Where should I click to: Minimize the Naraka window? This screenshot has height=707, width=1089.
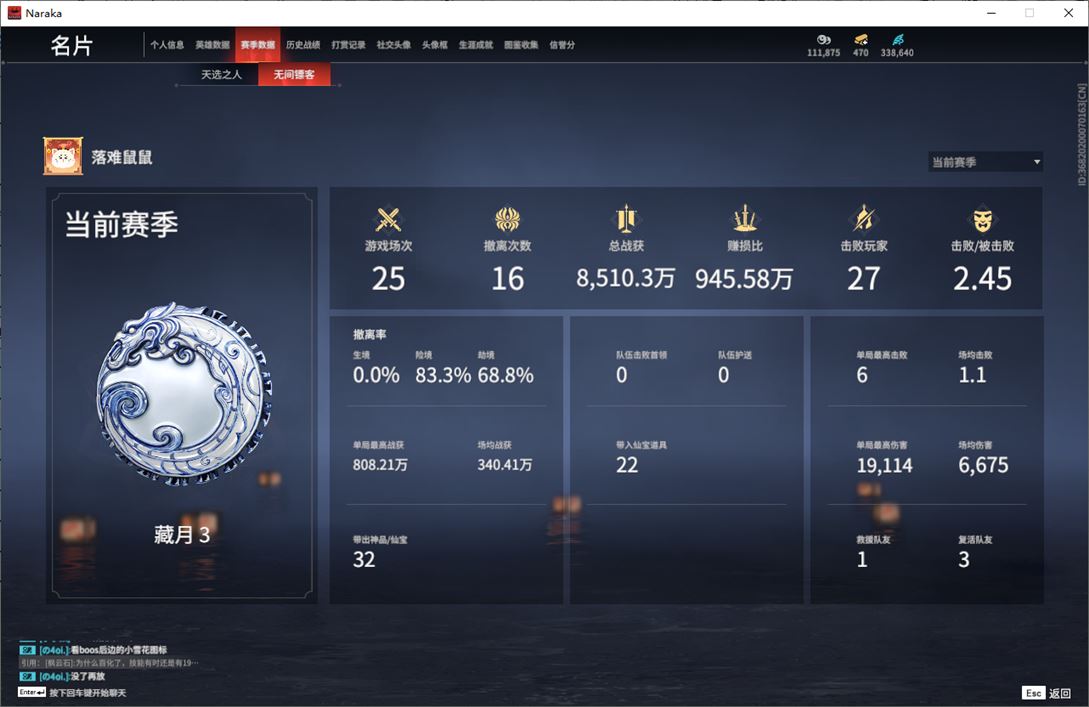[x=991, y=13]
